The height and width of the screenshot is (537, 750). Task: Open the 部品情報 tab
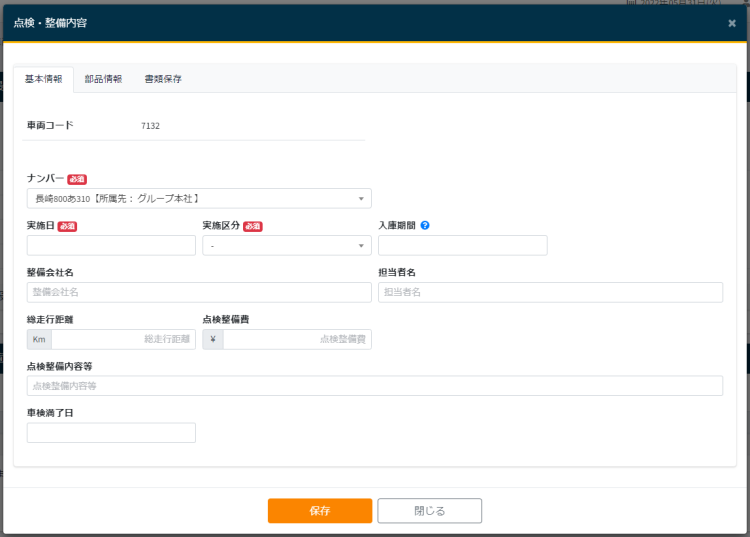tap(103, 79)
